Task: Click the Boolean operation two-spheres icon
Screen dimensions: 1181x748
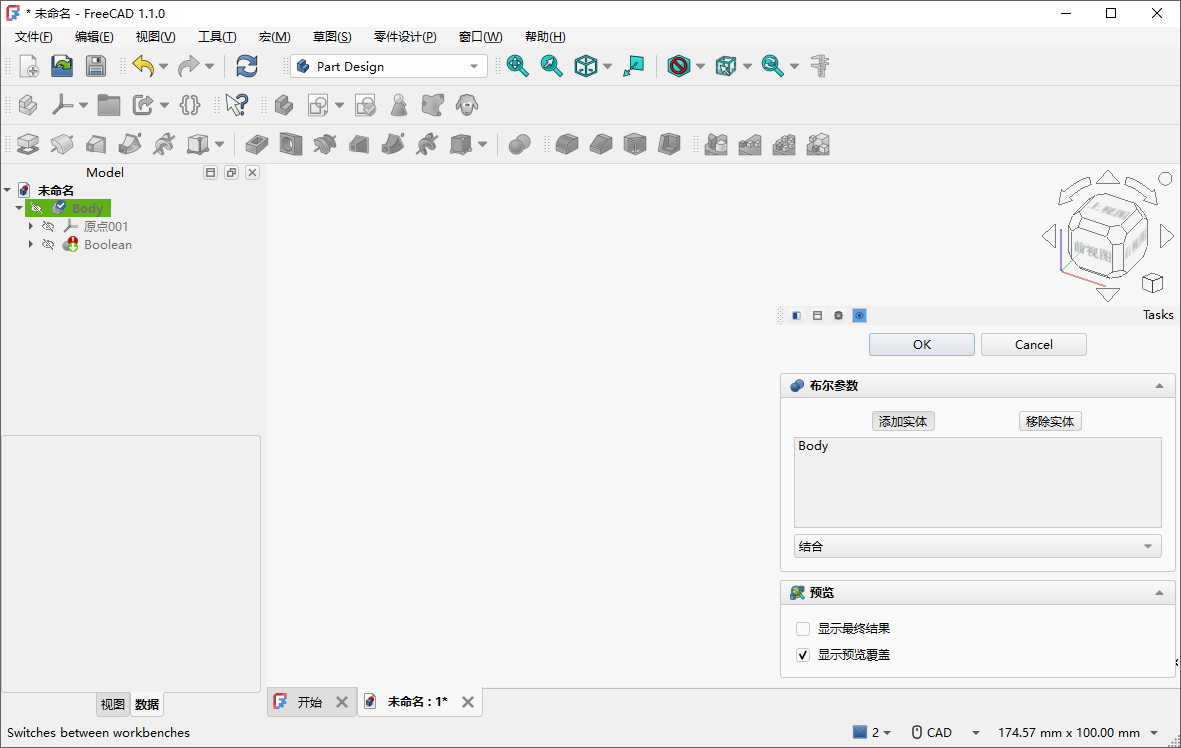Action: [519, 145]
